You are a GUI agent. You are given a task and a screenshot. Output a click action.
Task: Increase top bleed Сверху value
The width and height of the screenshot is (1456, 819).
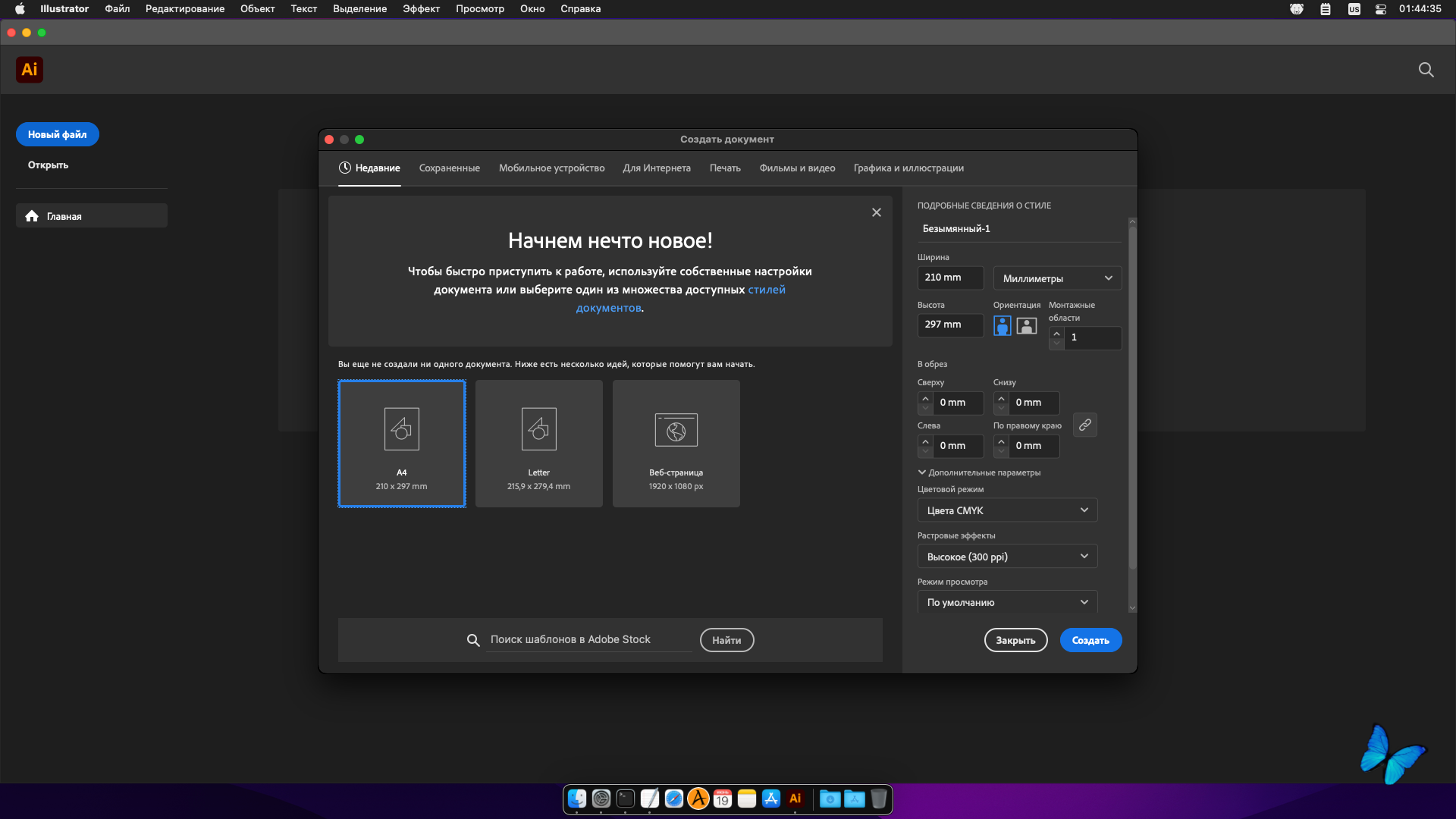(925, 398)
